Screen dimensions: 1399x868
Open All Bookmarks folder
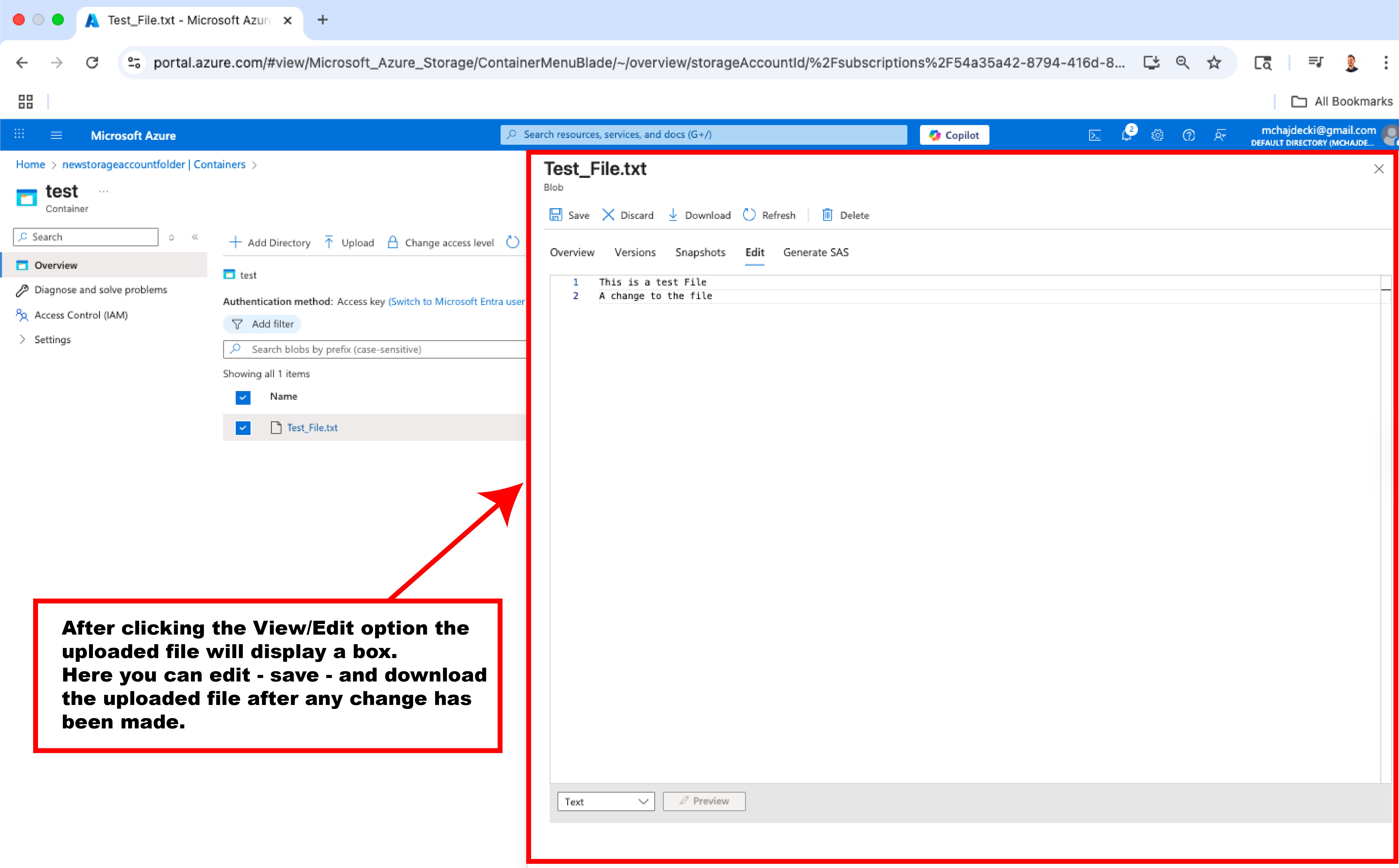[x=1342, y=102]
